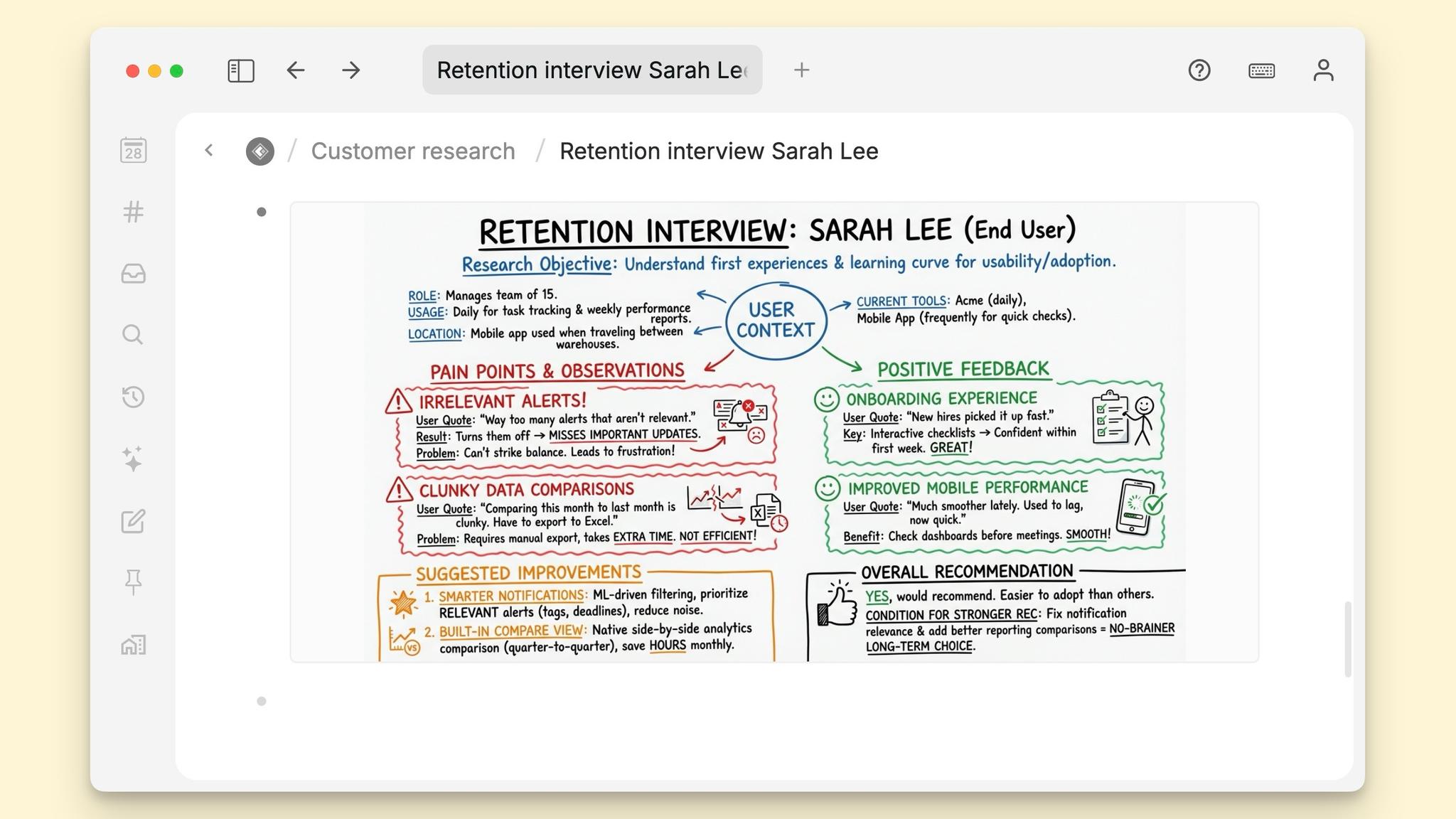1456x819 pixels.
Task: Open history clock icon in sidebar
Action: coord(133,397)
